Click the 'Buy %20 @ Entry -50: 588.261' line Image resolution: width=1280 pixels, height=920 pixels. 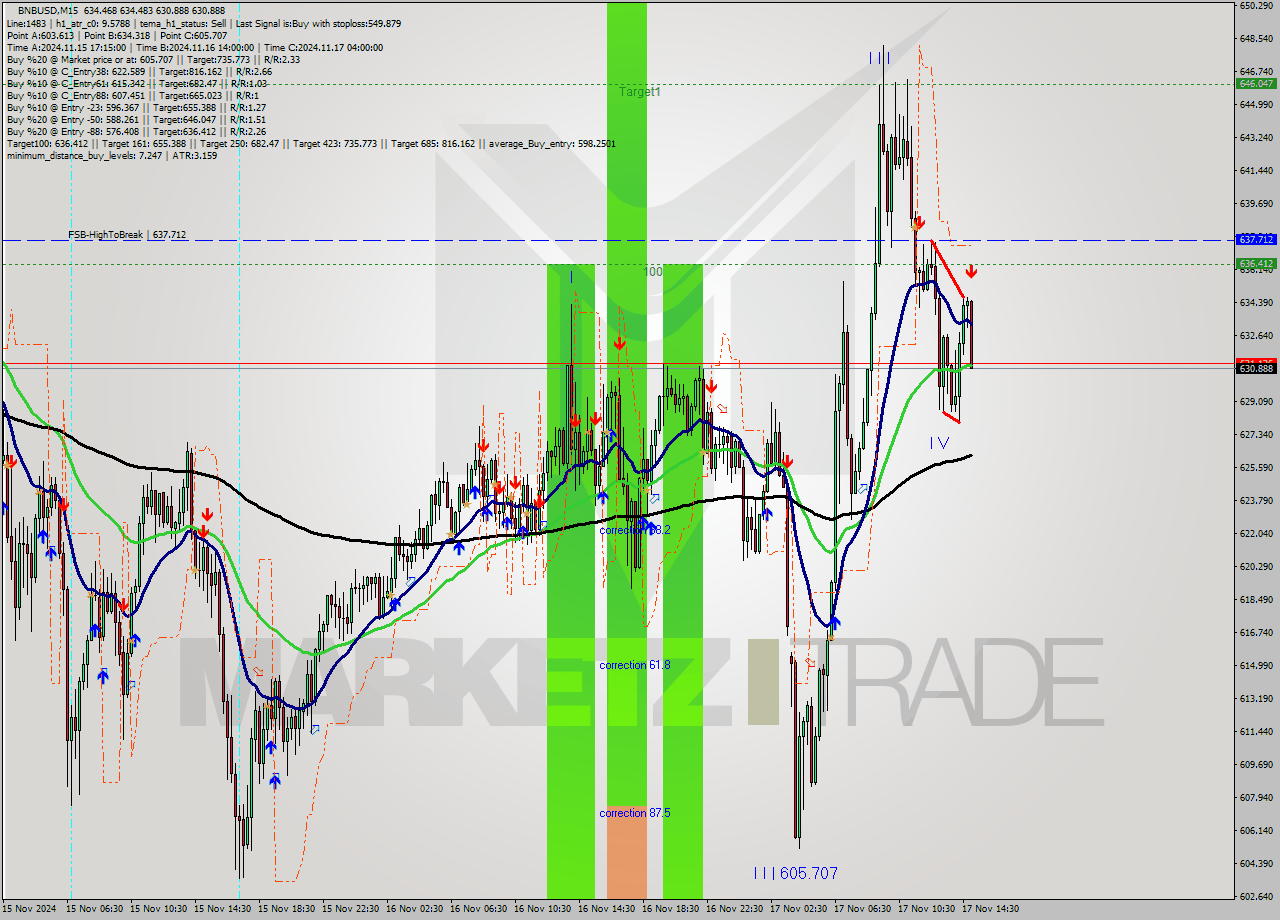coord(136,119)
